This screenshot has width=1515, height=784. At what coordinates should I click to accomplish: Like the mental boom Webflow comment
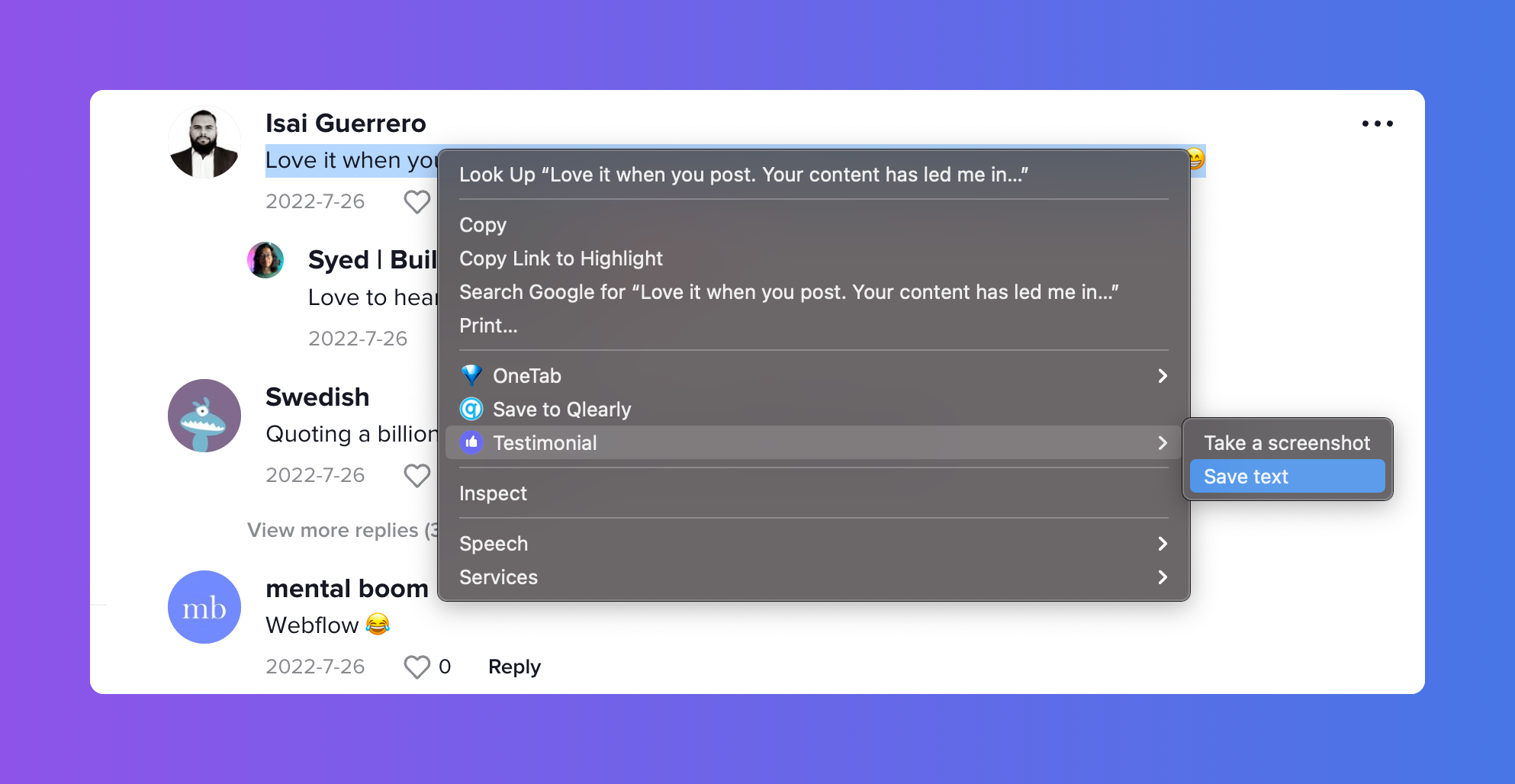click(x=417, y=667)
